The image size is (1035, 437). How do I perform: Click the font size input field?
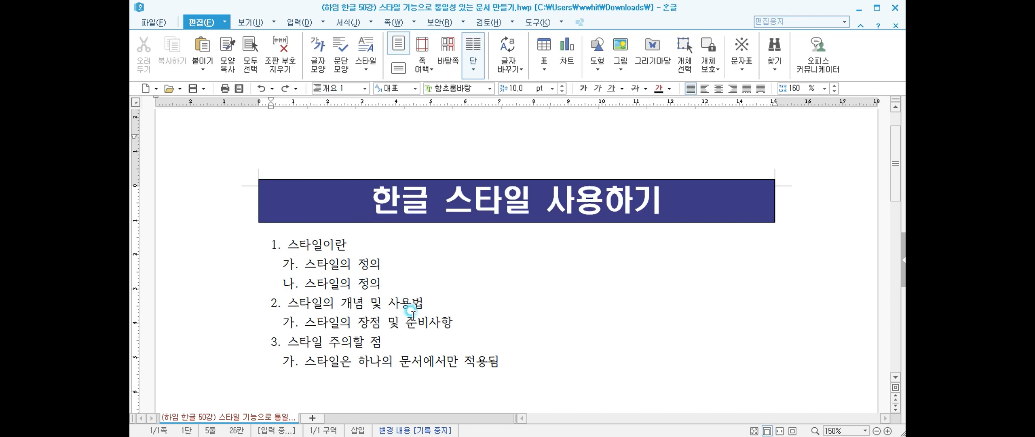tap(520, 88)
